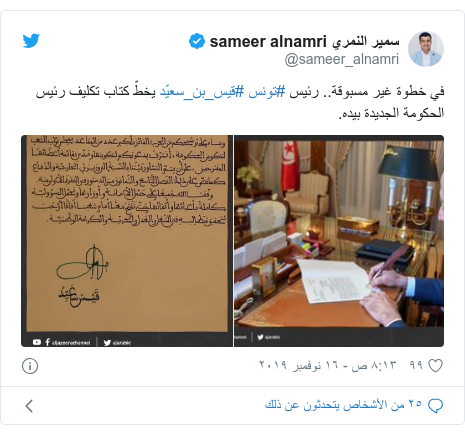Click the tweet timestamp ١٦ نوفمبر ٢٠١٩
465x435 pixels.
coord(328,365)
